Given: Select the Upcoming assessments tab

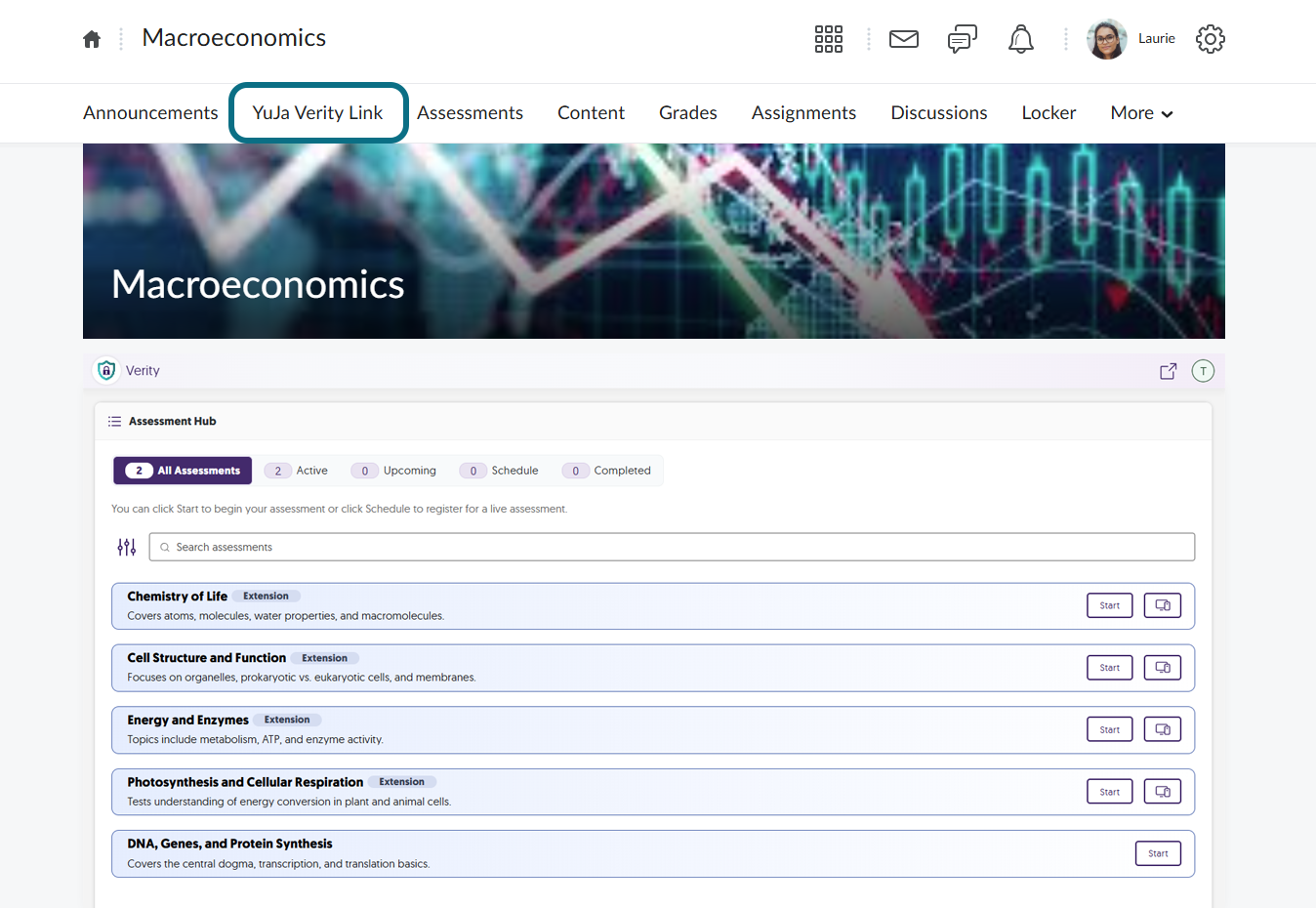Looking at the screenshot, I should tap(394, 471).
